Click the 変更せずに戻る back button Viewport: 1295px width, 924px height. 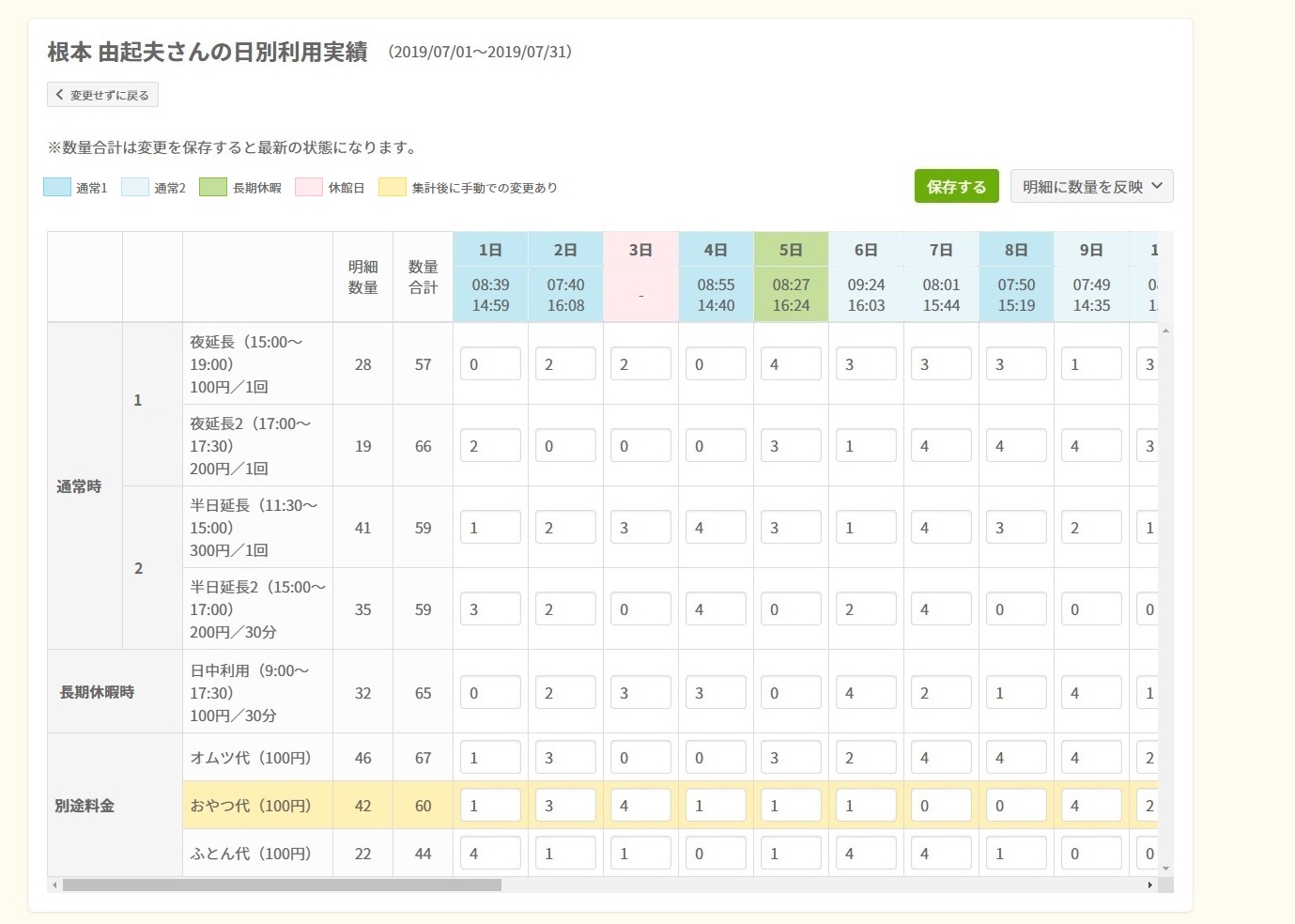click(x=102, y=95)
